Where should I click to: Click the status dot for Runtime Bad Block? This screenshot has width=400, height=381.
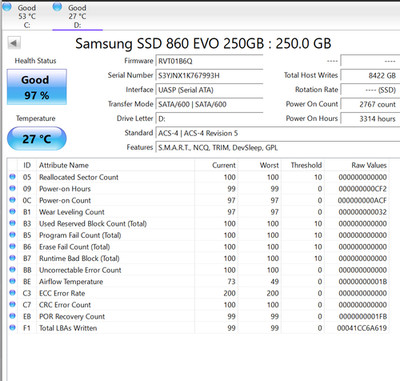12,258
